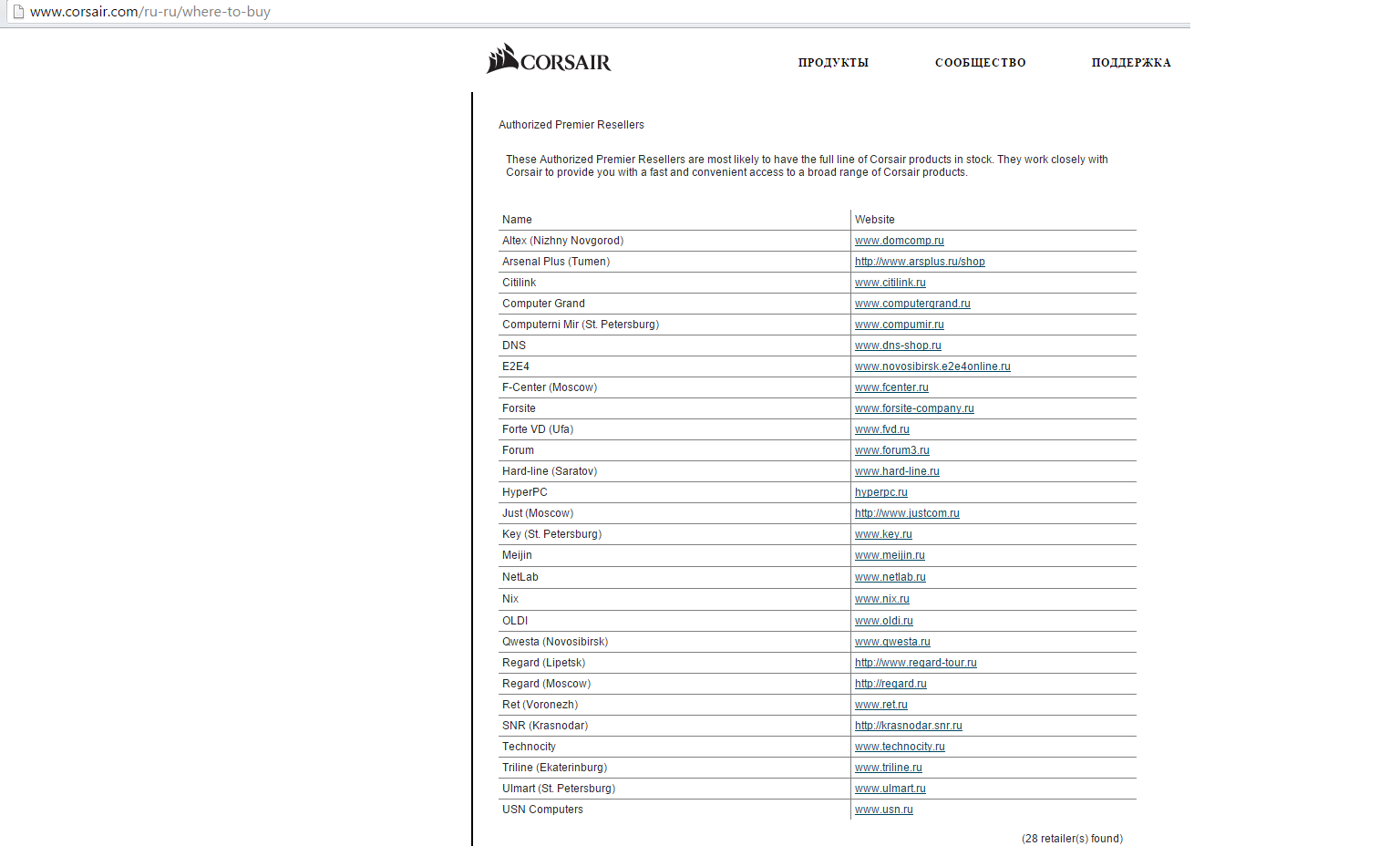
Task: Click the E2E4 name cell
Action: [x=674, y=366]
